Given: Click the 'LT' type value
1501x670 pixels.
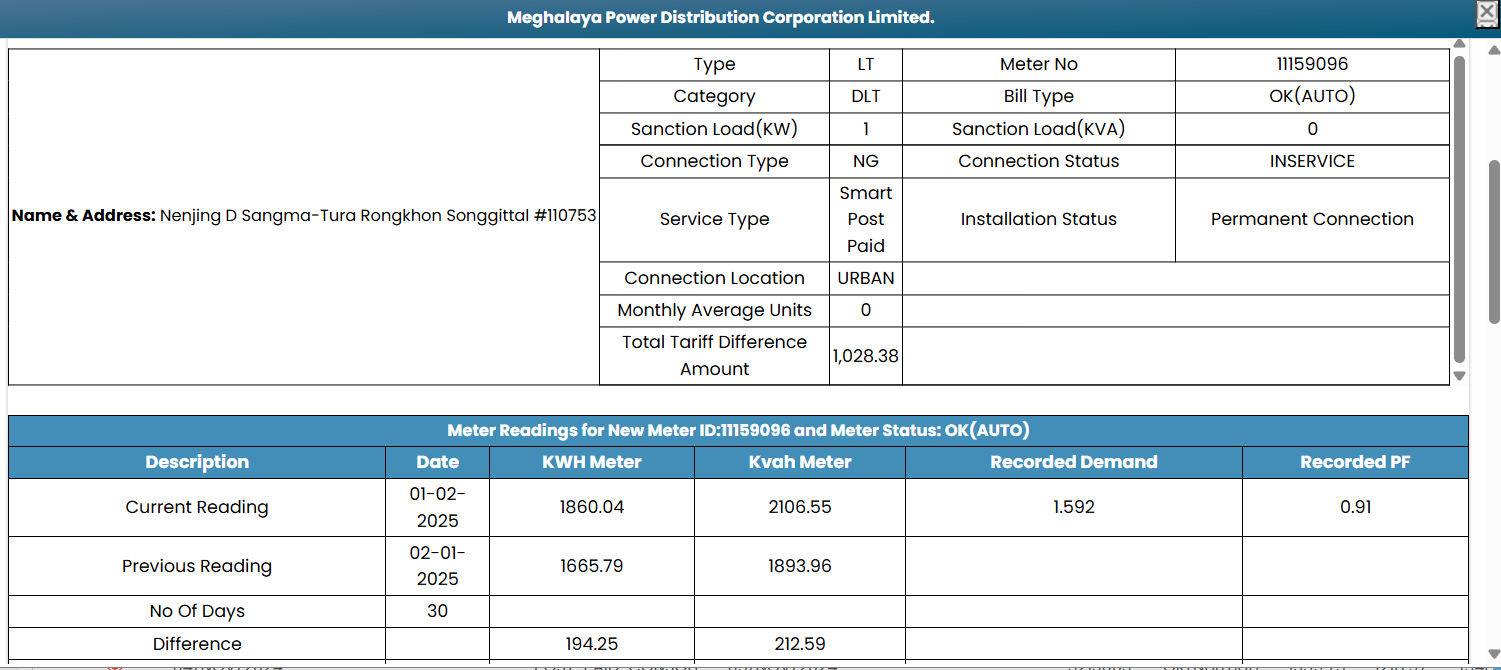Looking at the screenshot, I should [866, 65].
